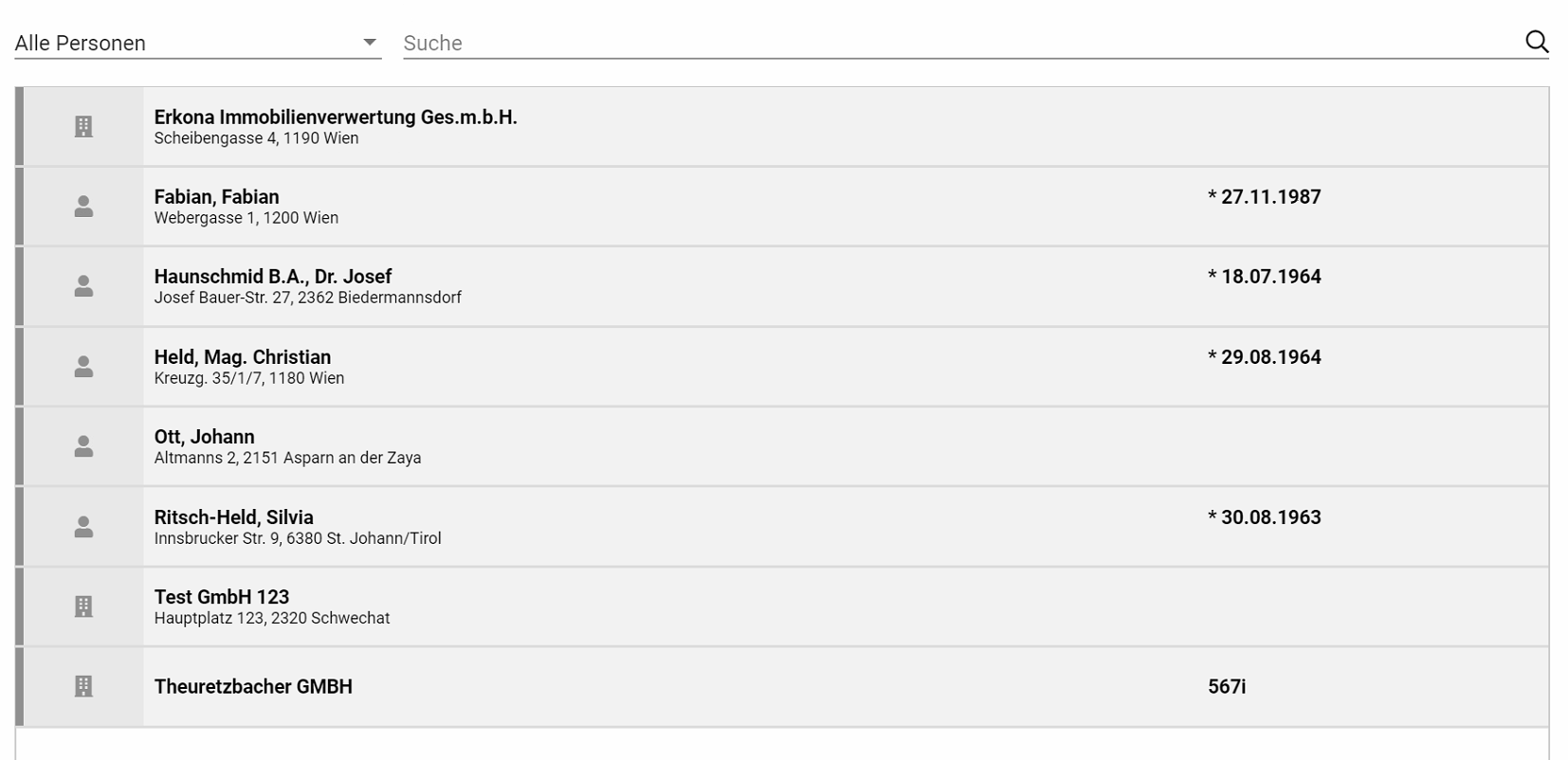This screenshot has height=760, width=1568.
Task: Click person icon for Haunschmid Dr. Josef
Action: (x=83, y=286)
